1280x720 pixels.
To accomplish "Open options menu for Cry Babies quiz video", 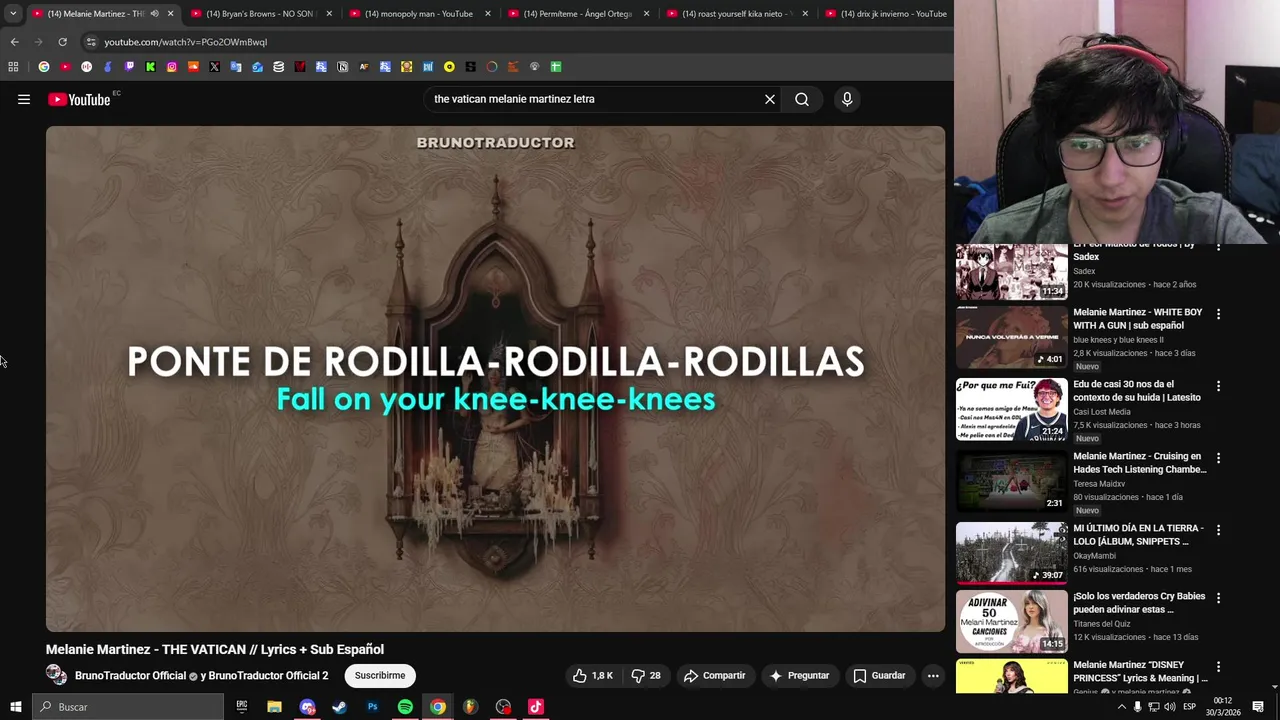I will [1218, 598].
